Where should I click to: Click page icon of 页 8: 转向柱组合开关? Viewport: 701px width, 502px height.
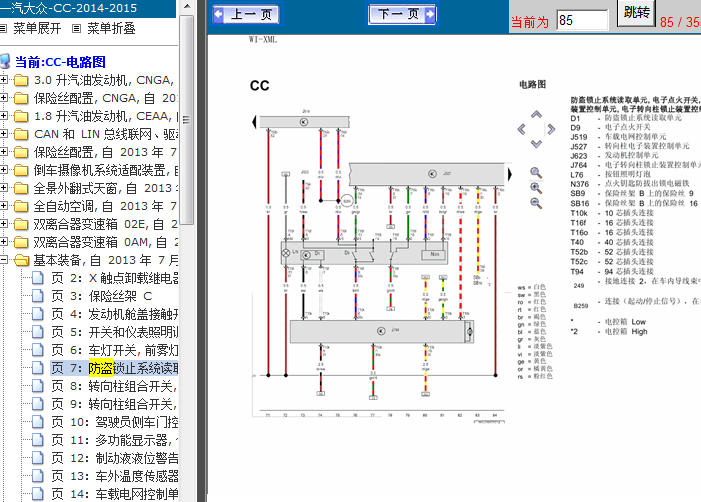coord(38,386)
